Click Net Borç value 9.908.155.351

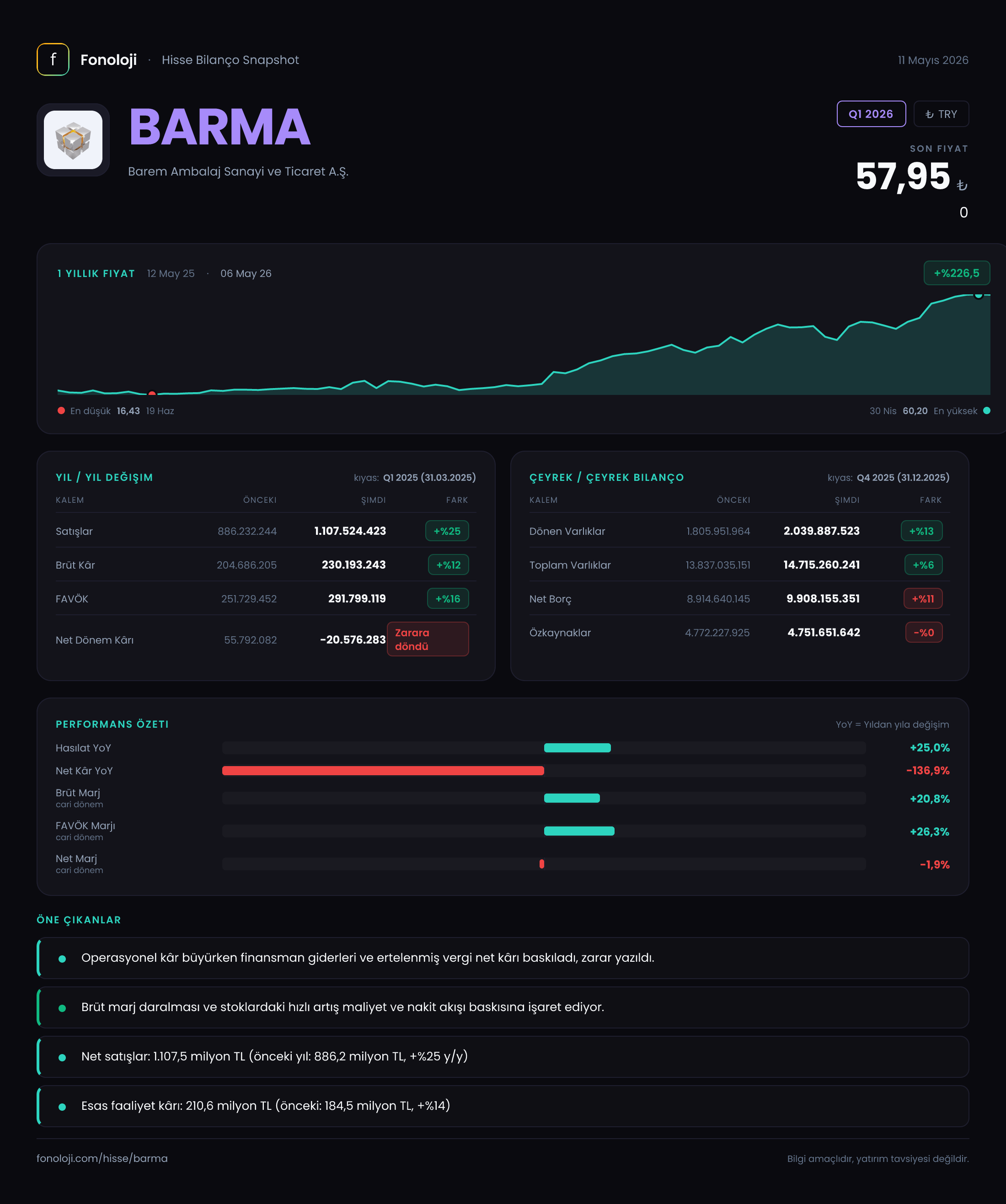click(823, 598)
